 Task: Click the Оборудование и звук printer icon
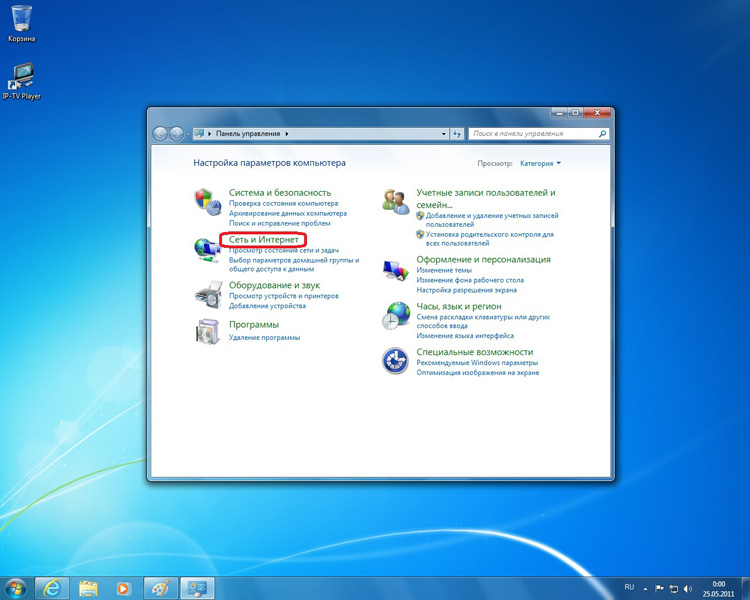click(208, 294)
